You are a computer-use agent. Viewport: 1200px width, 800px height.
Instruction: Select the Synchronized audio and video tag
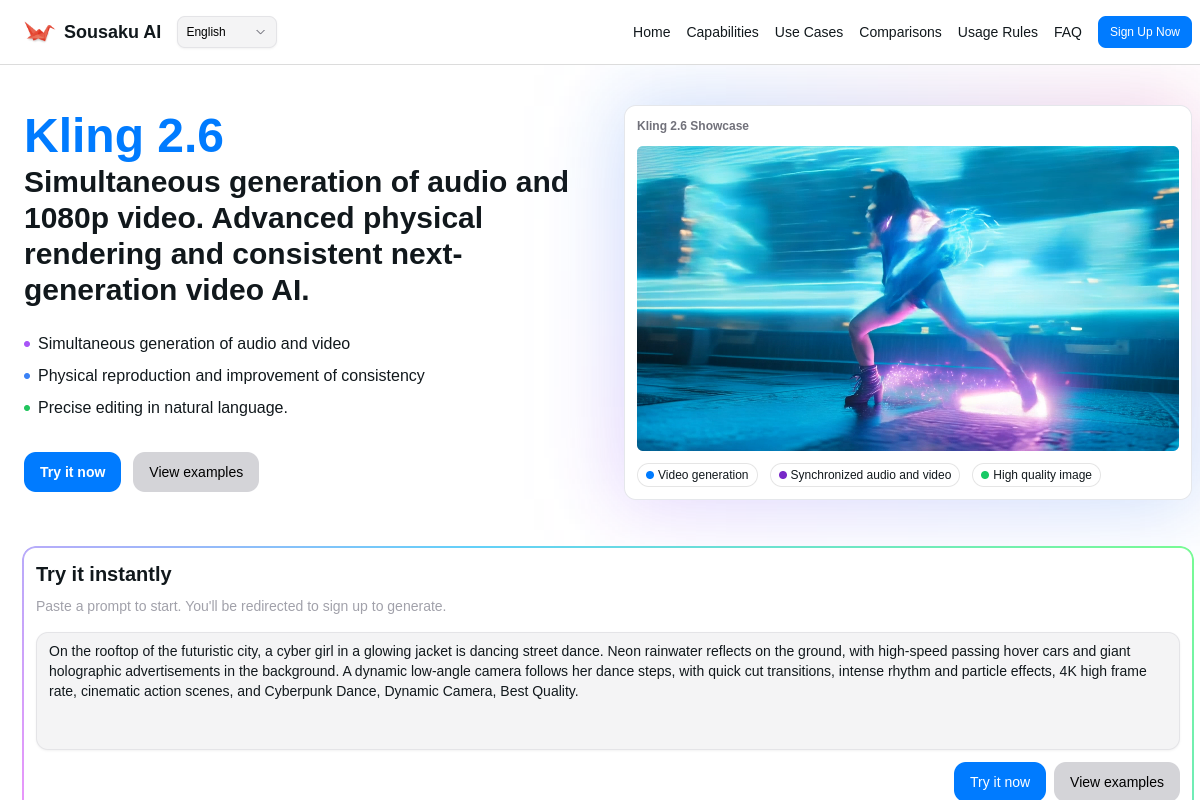[x=864, y=475]
